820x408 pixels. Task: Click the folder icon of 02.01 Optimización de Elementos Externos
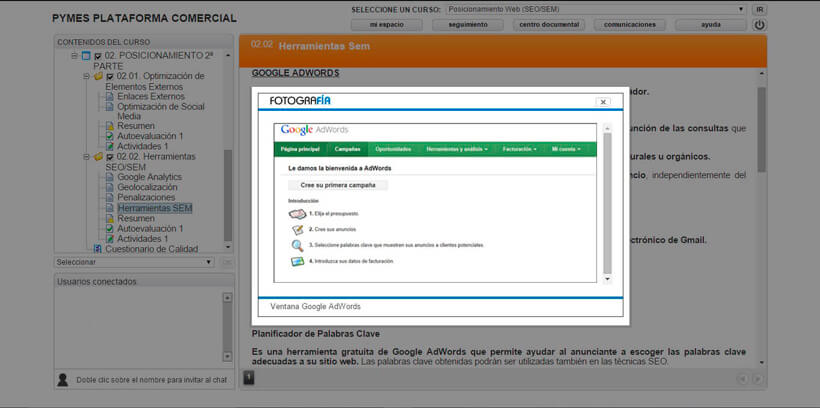(98, 76)
